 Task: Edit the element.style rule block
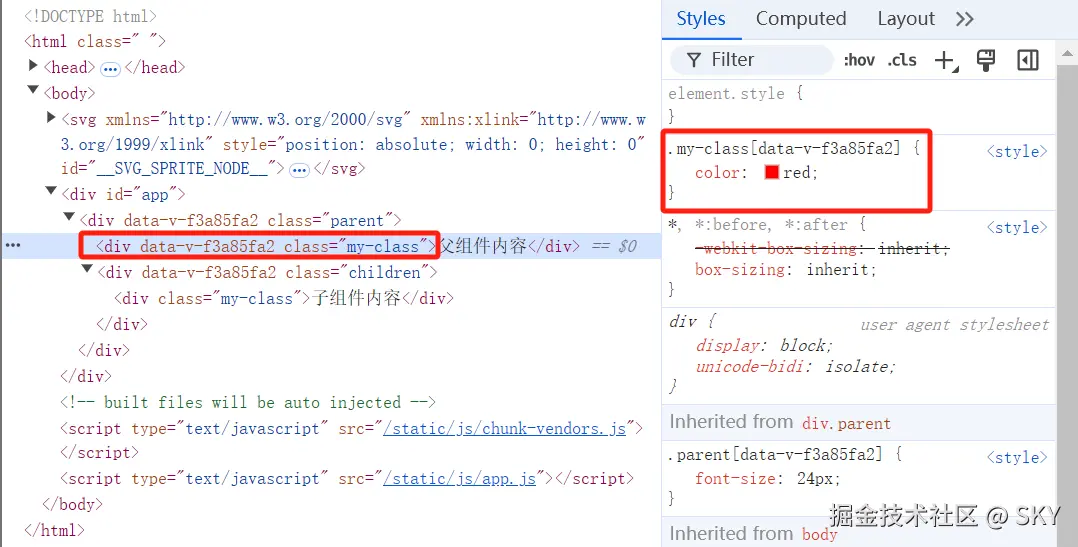click(x=736, y=104)
